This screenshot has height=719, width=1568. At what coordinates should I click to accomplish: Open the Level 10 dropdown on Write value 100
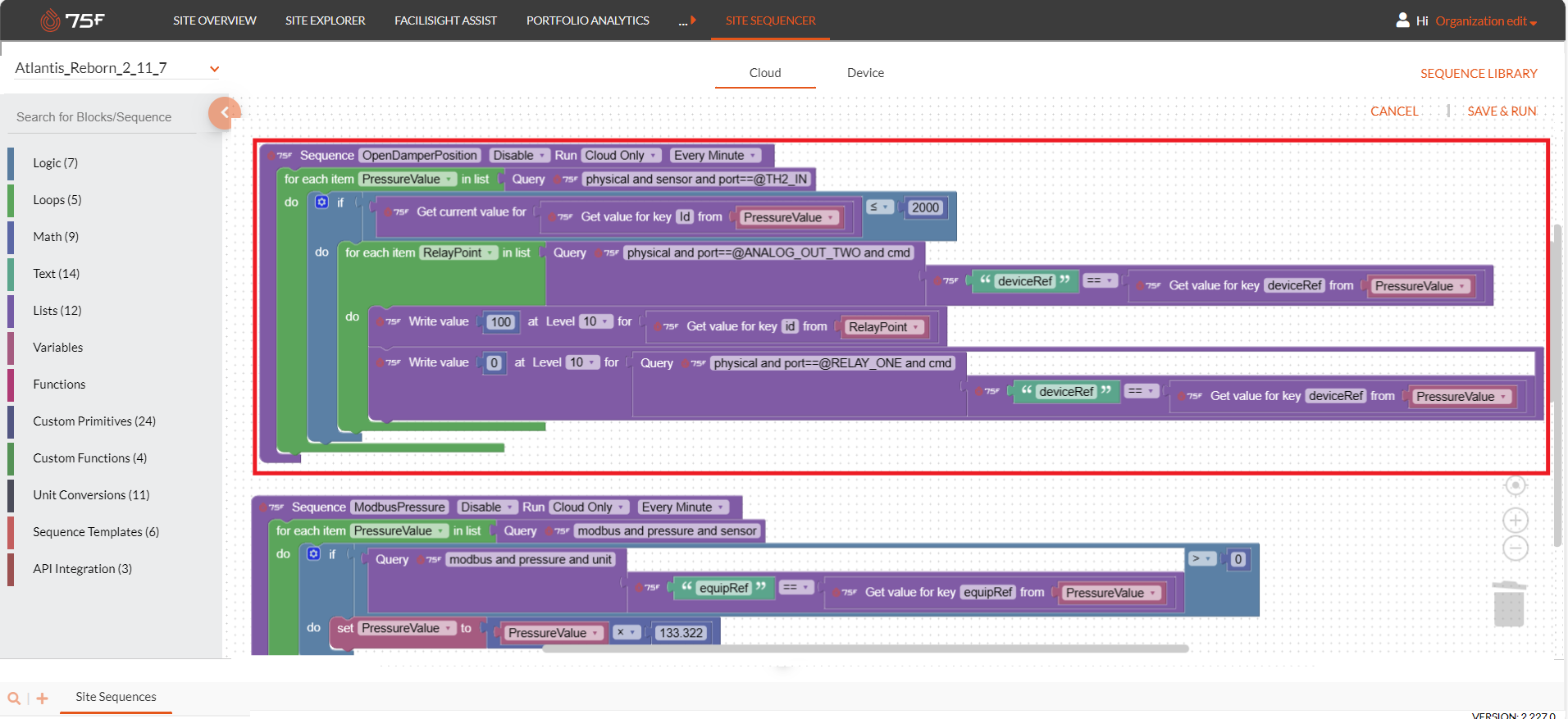pos(595,321)
